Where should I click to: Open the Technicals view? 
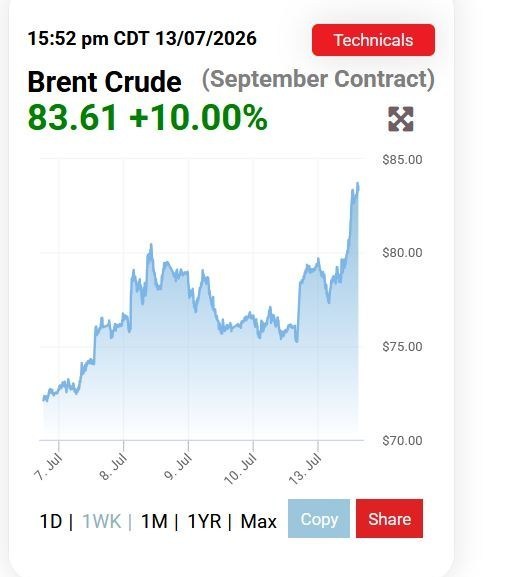pyautogui.click(x=374, y=40)
